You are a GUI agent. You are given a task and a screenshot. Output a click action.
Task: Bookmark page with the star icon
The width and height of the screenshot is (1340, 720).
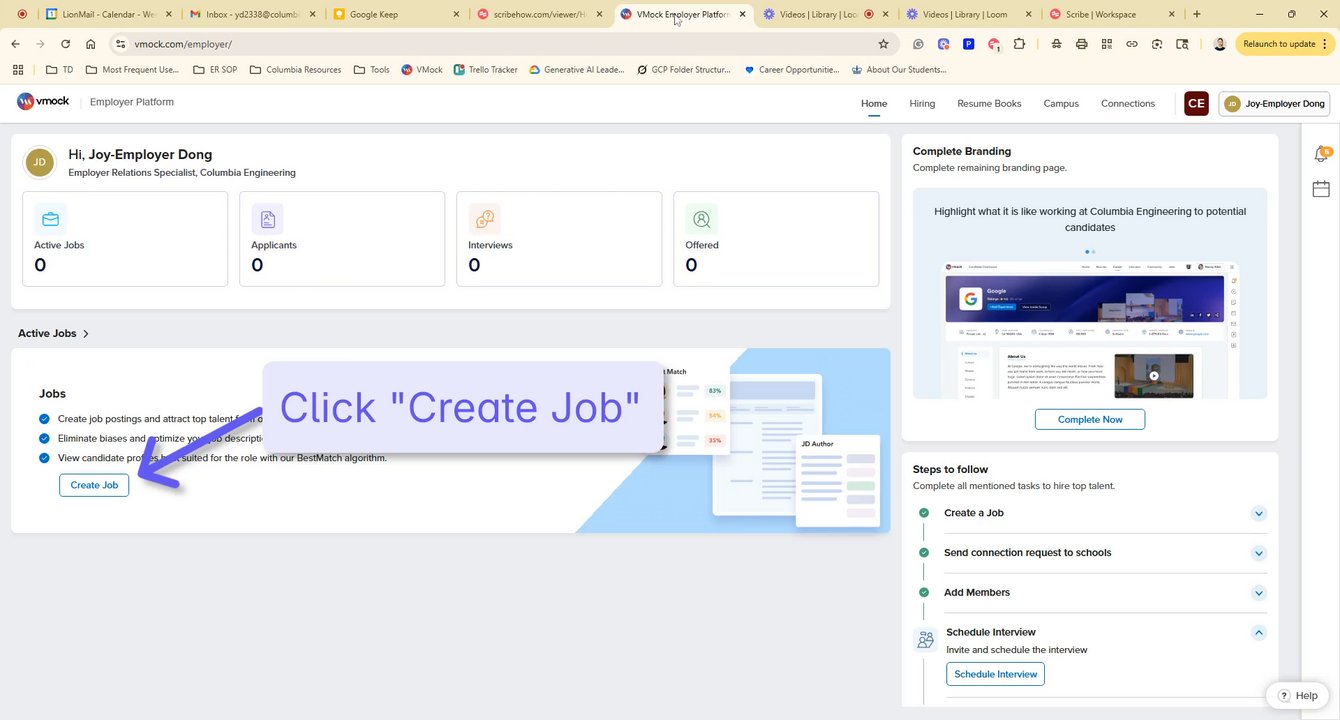point(883,44)
